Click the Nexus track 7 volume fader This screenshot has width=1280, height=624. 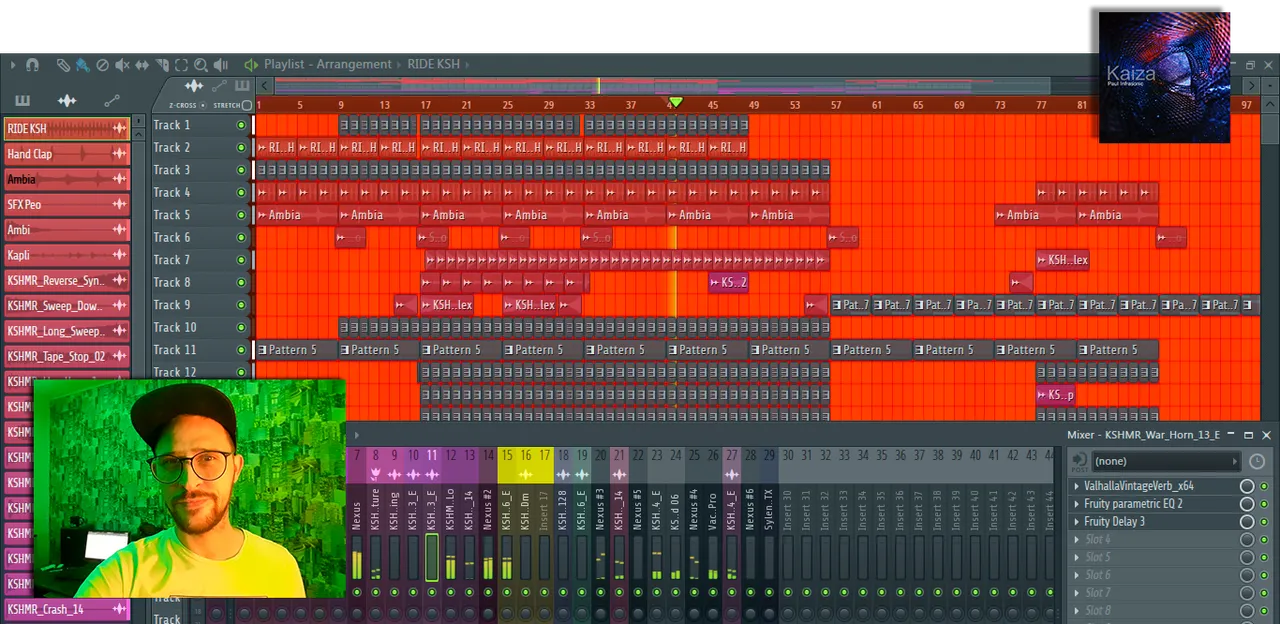click(357, 558)
